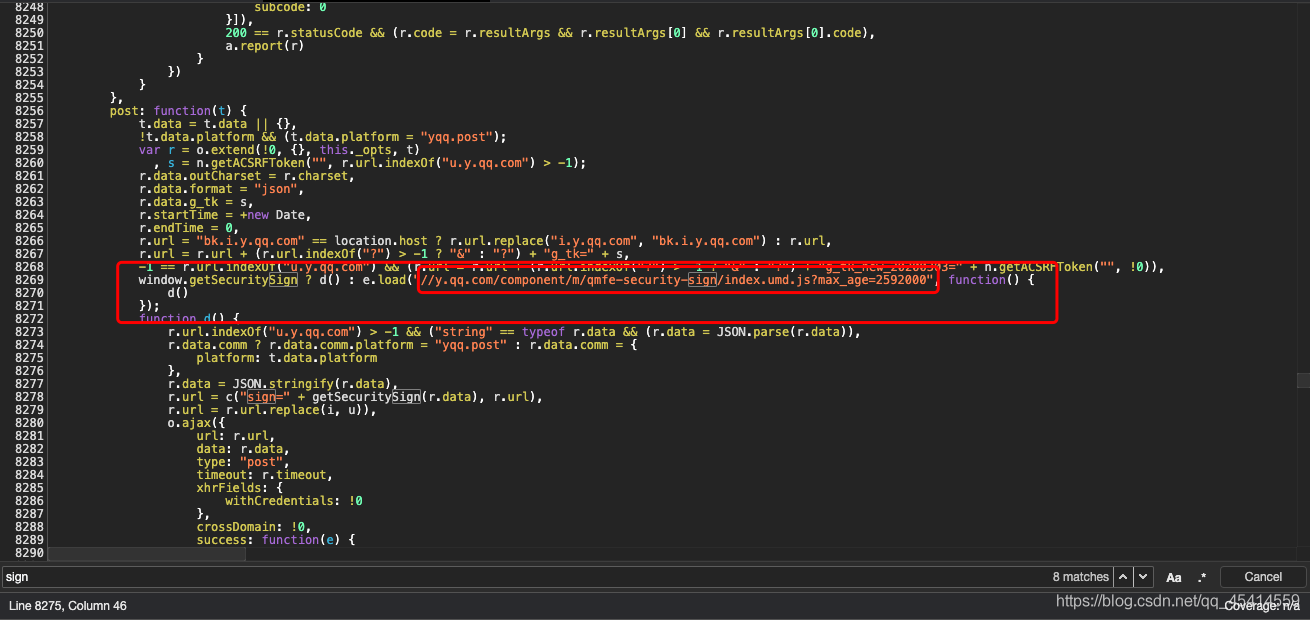Click line number 8290

[x=29, y=553]
